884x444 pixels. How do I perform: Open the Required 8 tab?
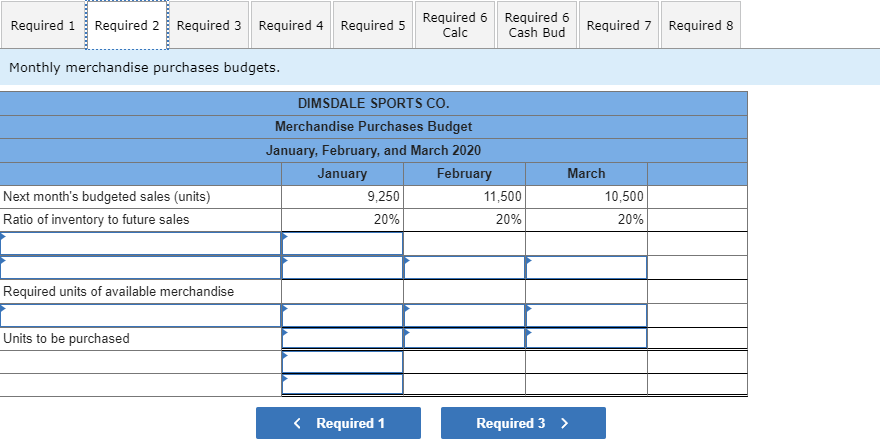(701, 25)
